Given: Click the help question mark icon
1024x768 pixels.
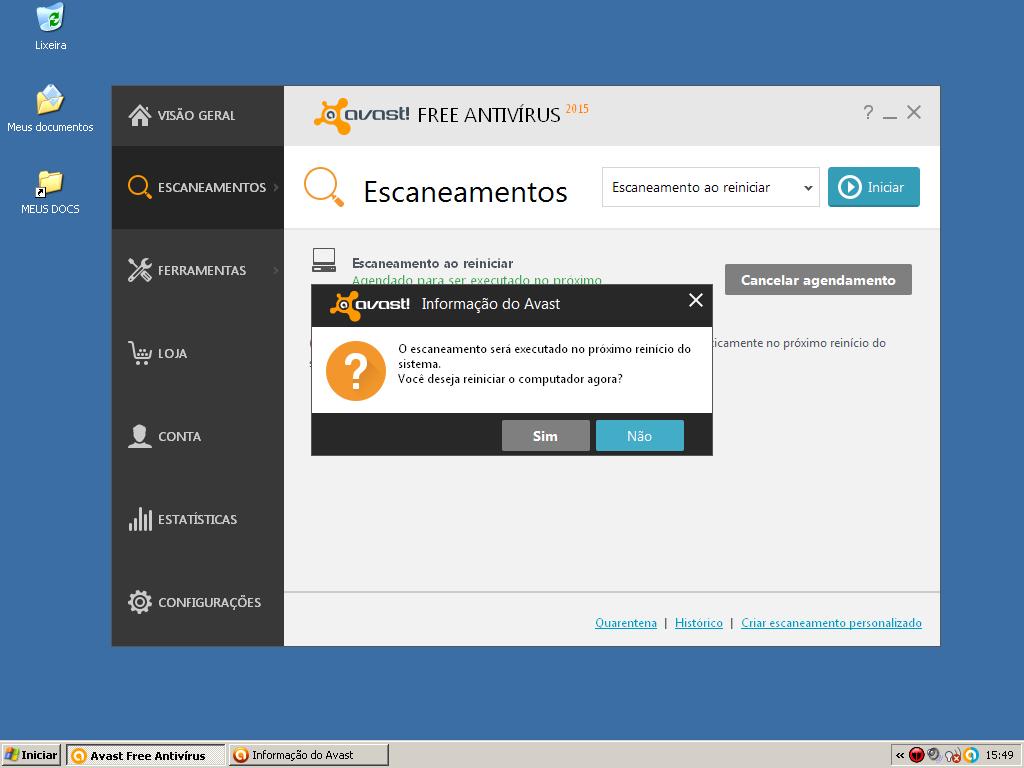Looking at the screenshot, I should click(x=868, y=112).
